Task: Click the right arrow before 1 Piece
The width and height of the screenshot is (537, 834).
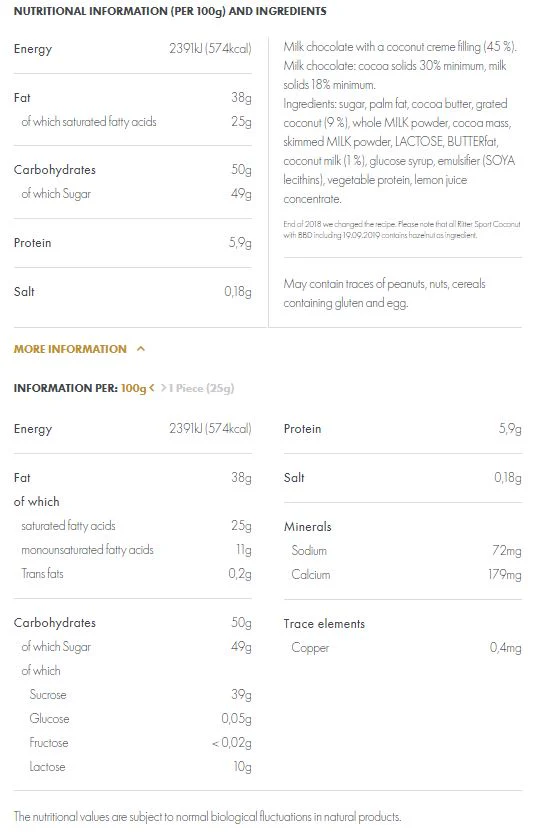Action: coord(164,388)
